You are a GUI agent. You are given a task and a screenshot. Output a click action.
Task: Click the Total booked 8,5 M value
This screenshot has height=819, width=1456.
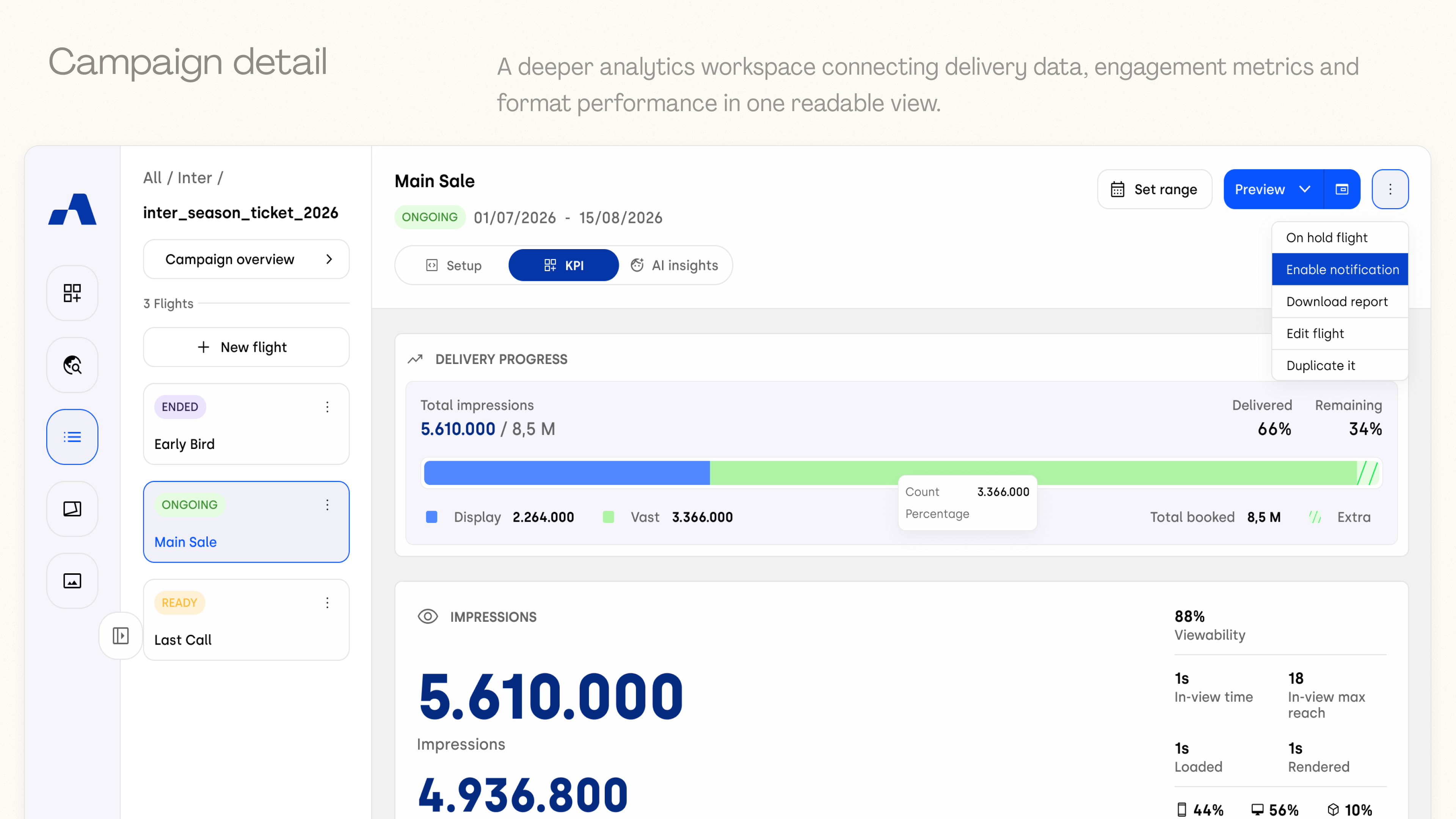point(1264,516)
